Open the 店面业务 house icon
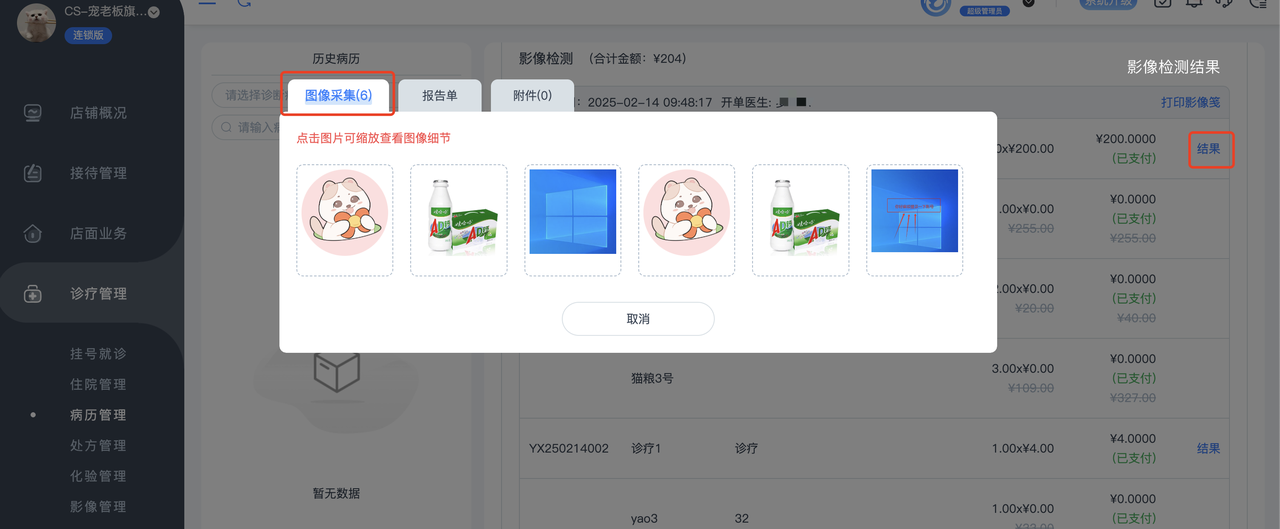This screenshot has width=1280, height=529. point(33,233)
